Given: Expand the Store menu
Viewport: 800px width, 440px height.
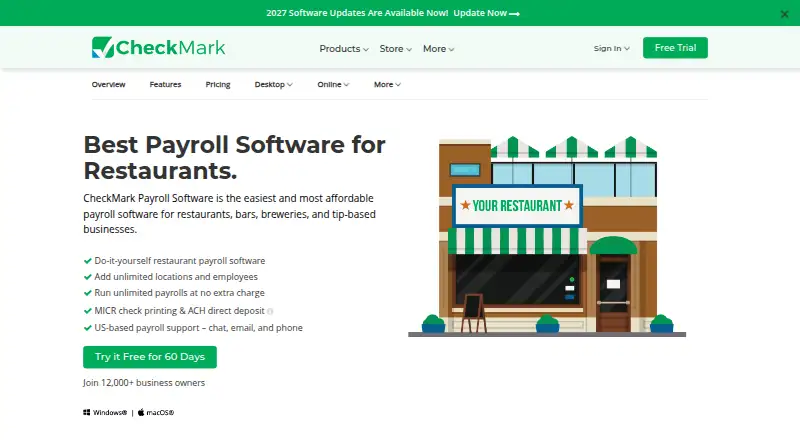Looking at the screenshot, I should tap(395, 48).
